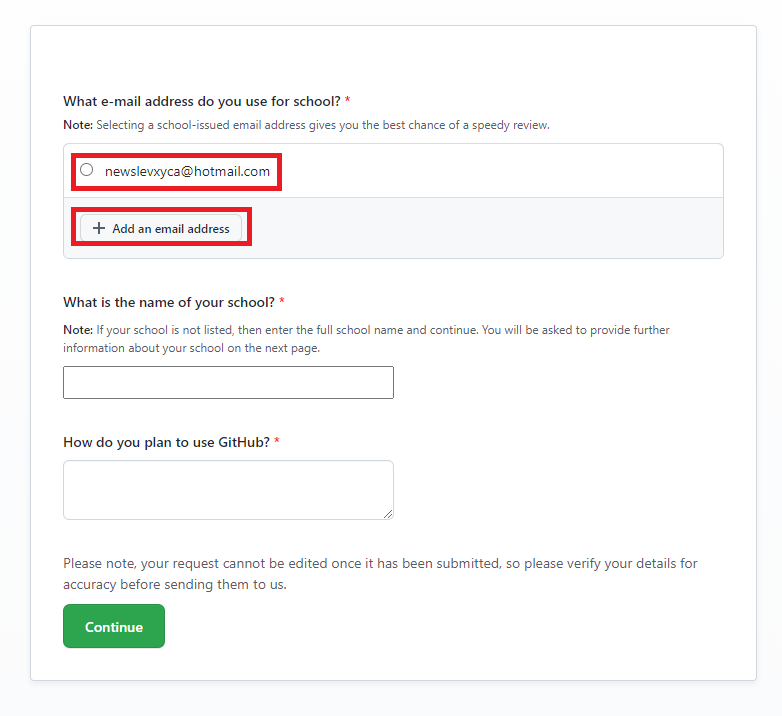Click inside the GitHub usage text area
This screenshot has height=716, width=782.
click(228, 489)
